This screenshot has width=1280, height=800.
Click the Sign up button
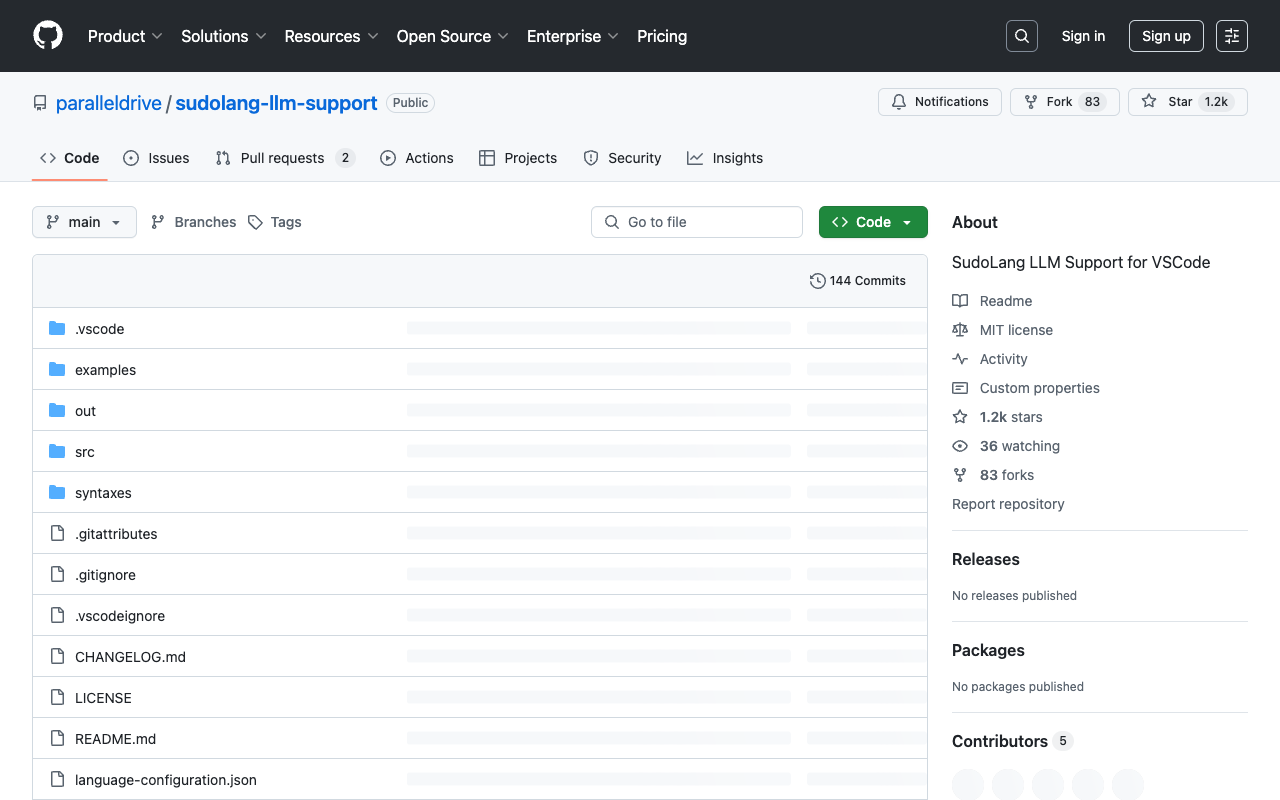pos(1166,36)
